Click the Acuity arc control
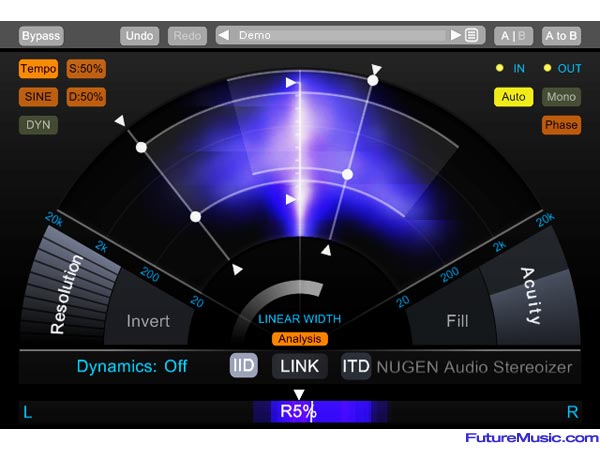600x450 pixels. [x=533, y=295]
